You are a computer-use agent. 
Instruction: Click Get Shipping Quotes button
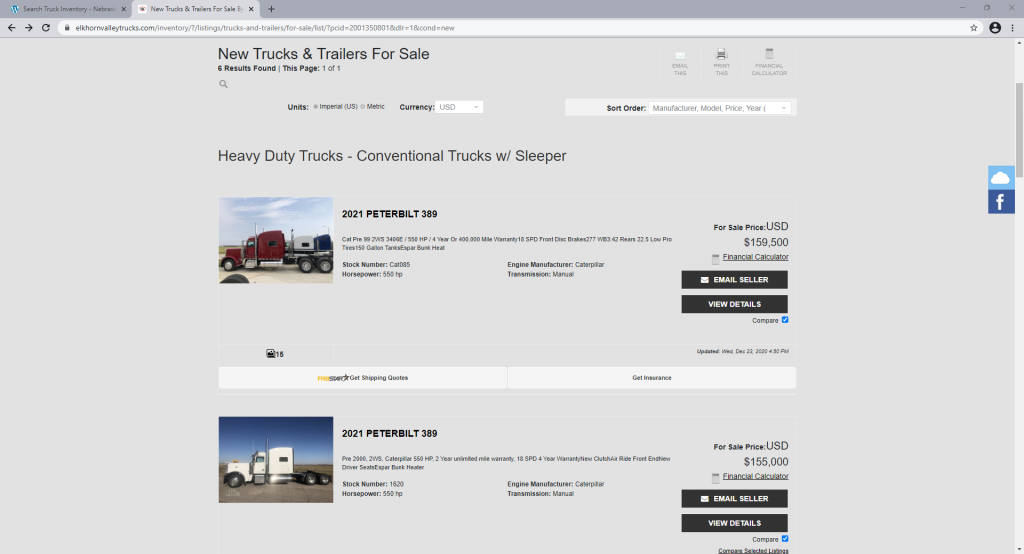point(362,378)
